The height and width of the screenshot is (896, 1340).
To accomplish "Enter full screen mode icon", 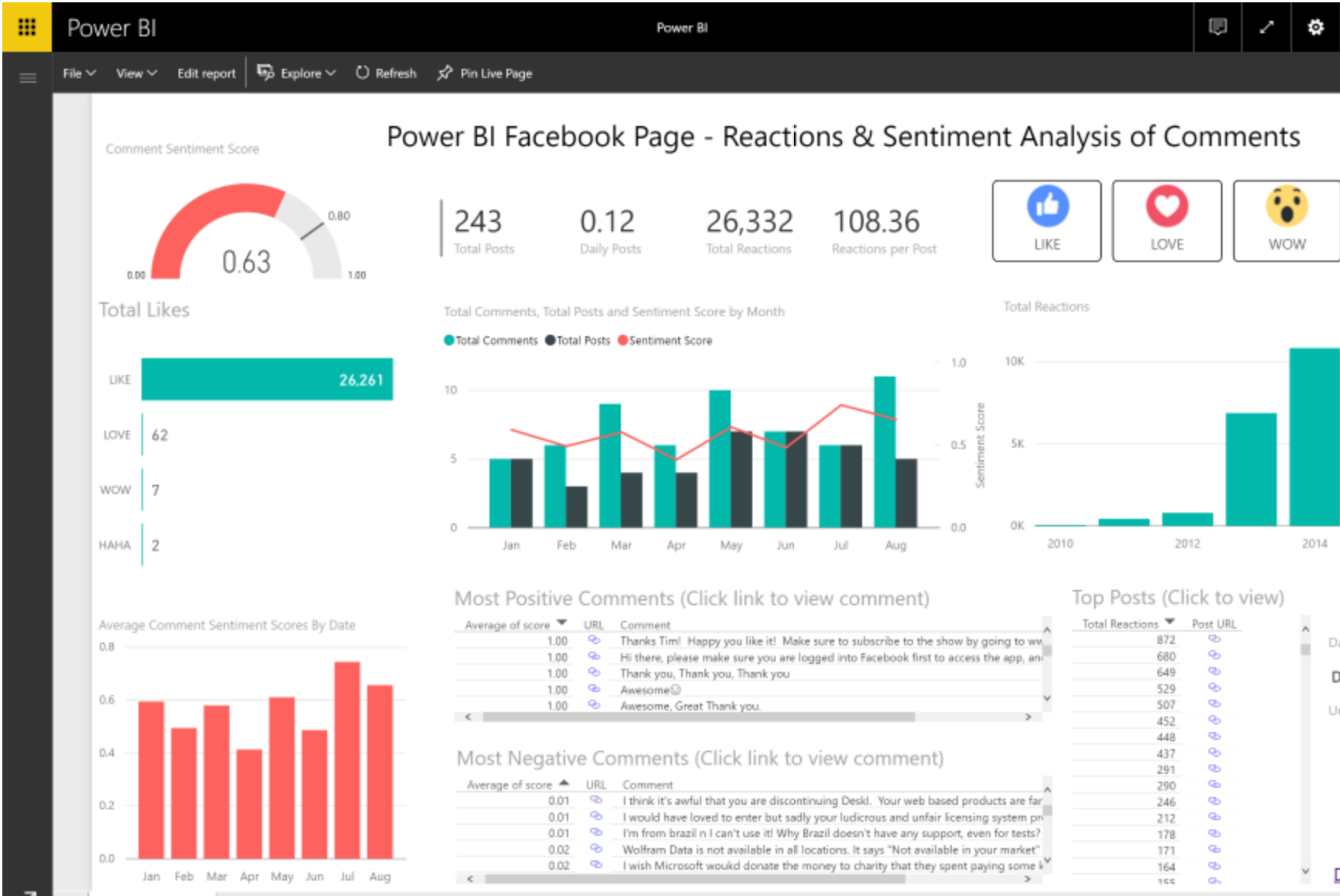I will point(1267,27).
